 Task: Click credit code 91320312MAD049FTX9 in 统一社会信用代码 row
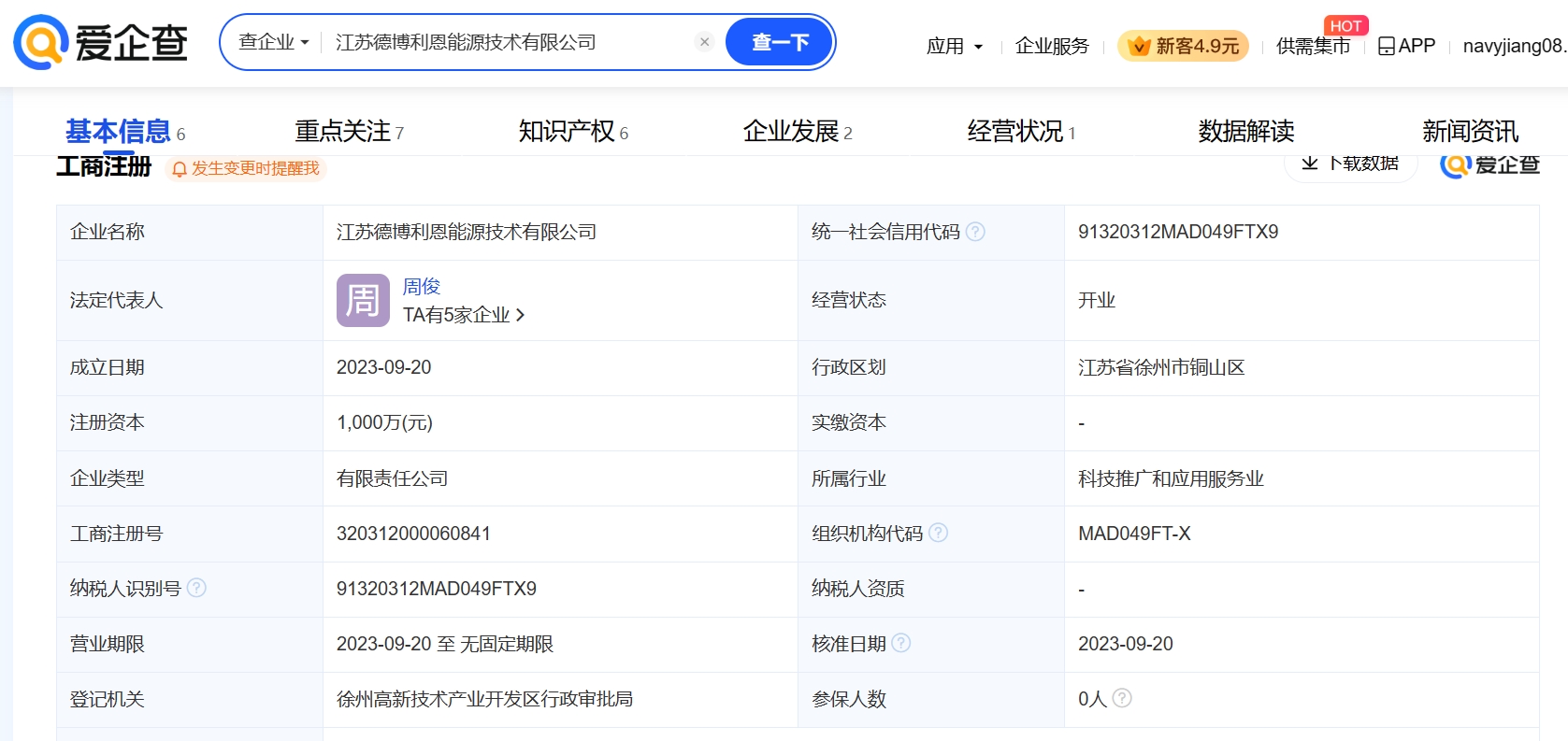(1178, 232)
